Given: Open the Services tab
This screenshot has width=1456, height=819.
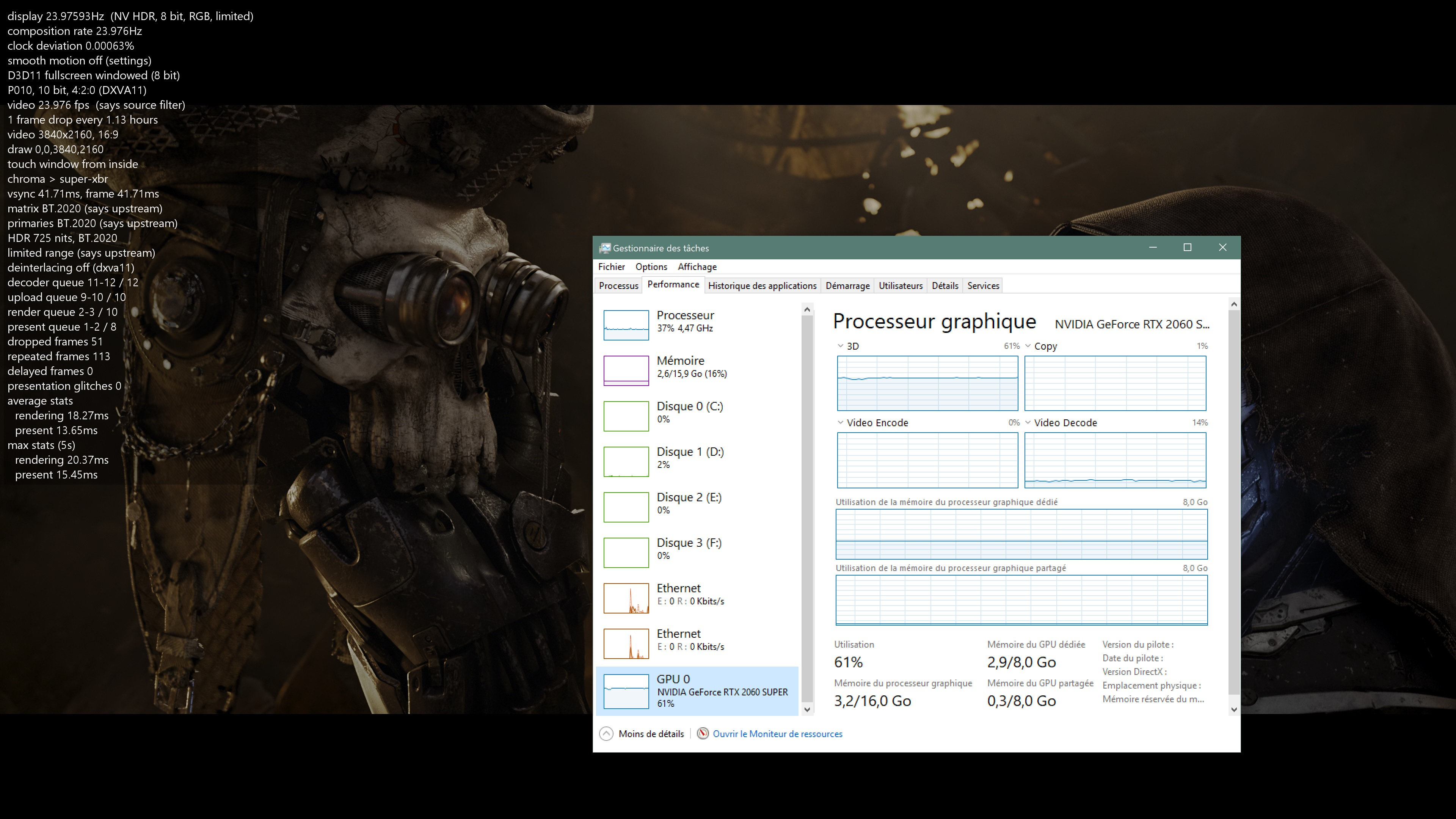Looking at the screenshot, I should pos(983,286).
